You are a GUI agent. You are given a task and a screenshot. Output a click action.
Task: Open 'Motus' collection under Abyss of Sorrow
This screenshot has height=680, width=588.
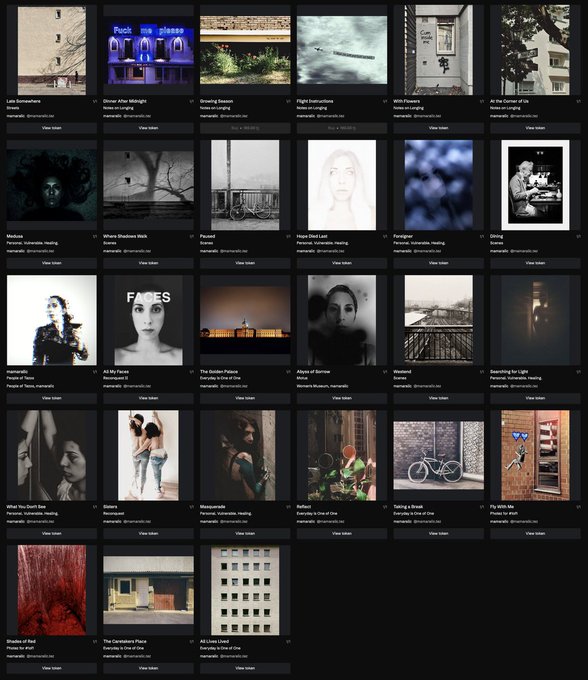302,378
